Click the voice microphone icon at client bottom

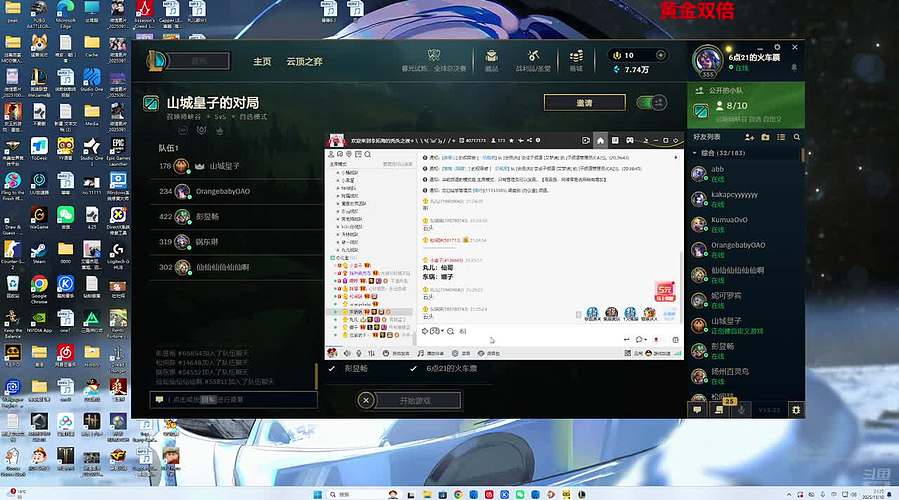pyautogui.click(x=741, y=410)
